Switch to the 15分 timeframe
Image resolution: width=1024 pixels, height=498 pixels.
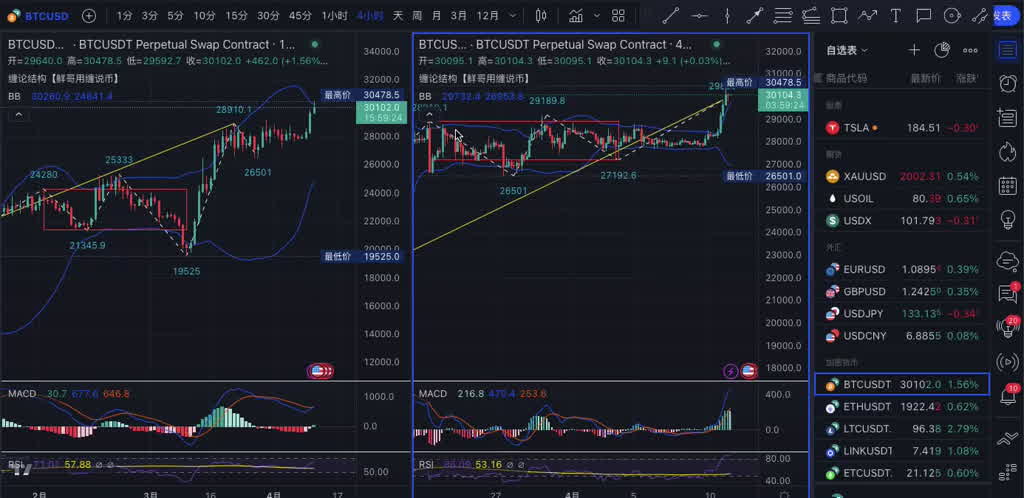(x=236, y=16)
